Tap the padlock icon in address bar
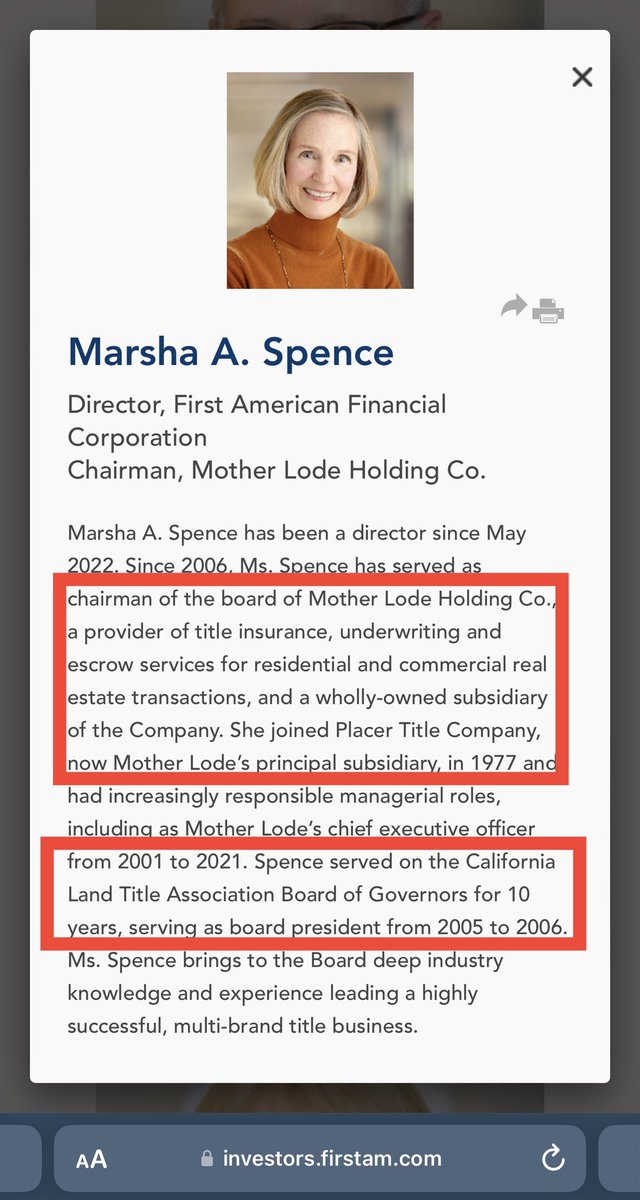 [x=207, y=1160]
